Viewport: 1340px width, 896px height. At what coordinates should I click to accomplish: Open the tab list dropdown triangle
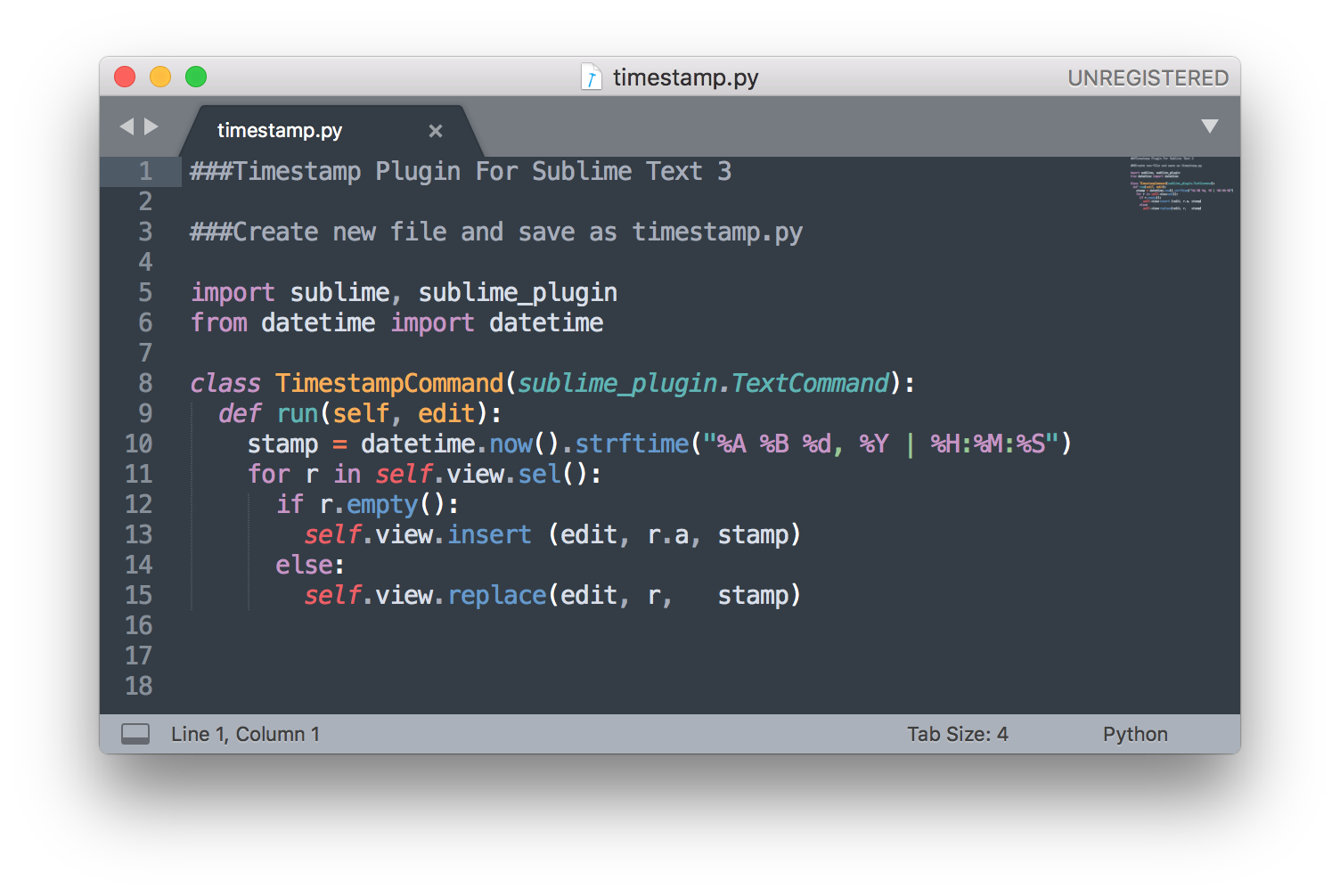tap(1209, 126)
